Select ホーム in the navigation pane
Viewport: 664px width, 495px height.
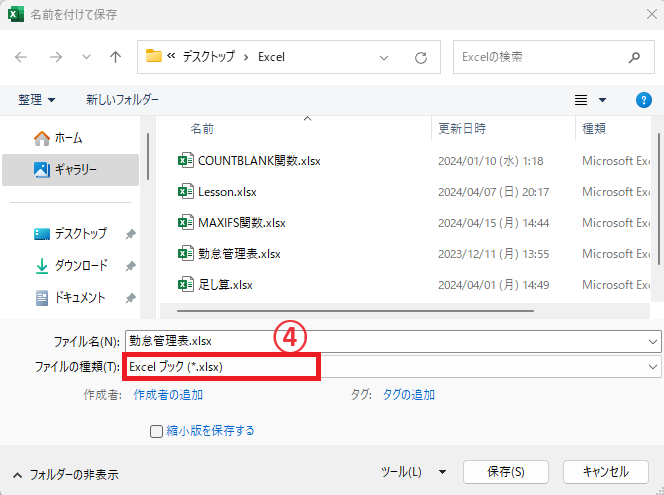click(70, 138)
